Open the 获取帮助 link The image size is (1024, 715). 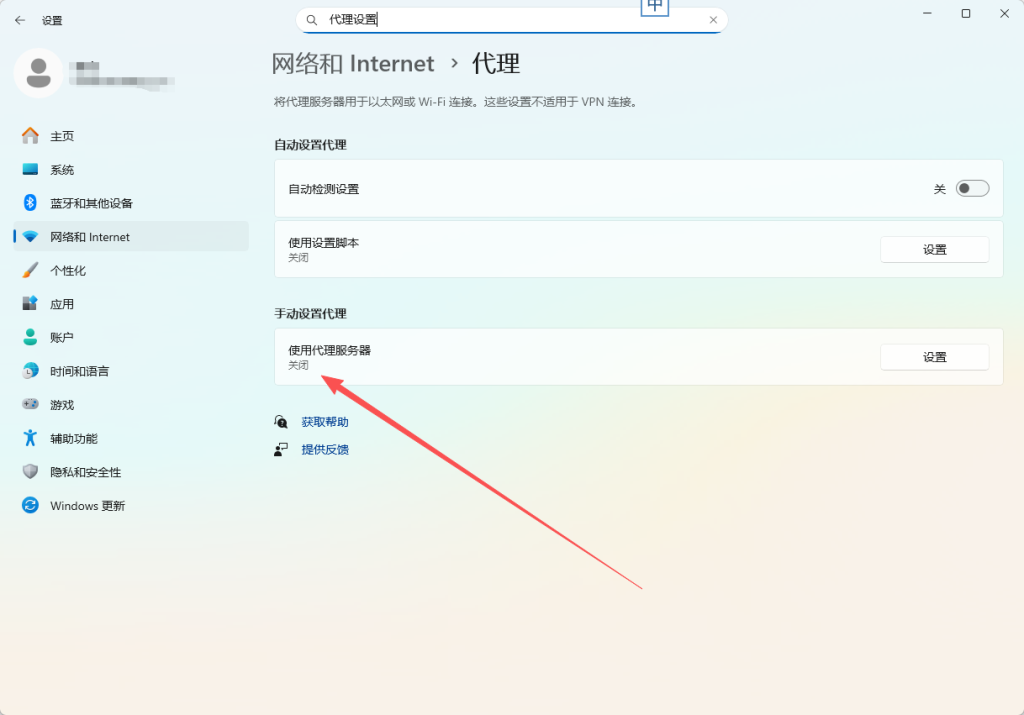(x=325, y=422)
